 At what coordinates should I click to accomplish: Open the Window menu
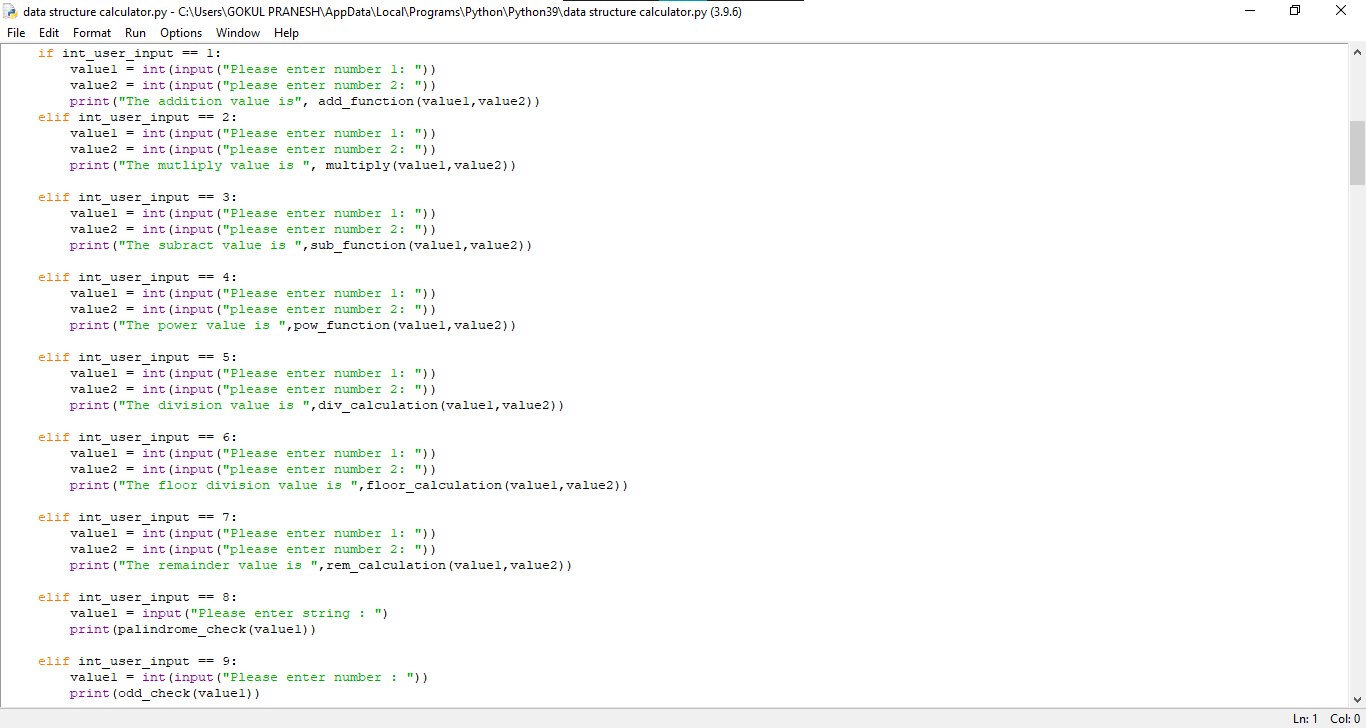(x=238, y=33)
